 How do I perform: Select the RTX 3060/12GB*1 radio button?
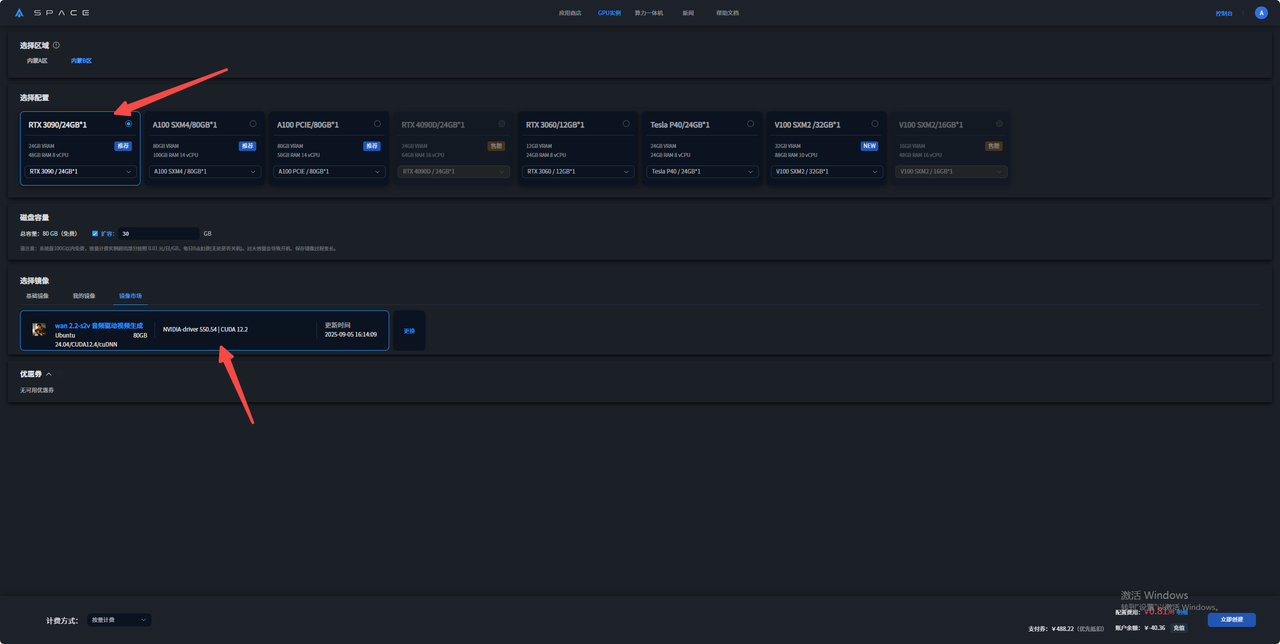(x=626, y=124)
